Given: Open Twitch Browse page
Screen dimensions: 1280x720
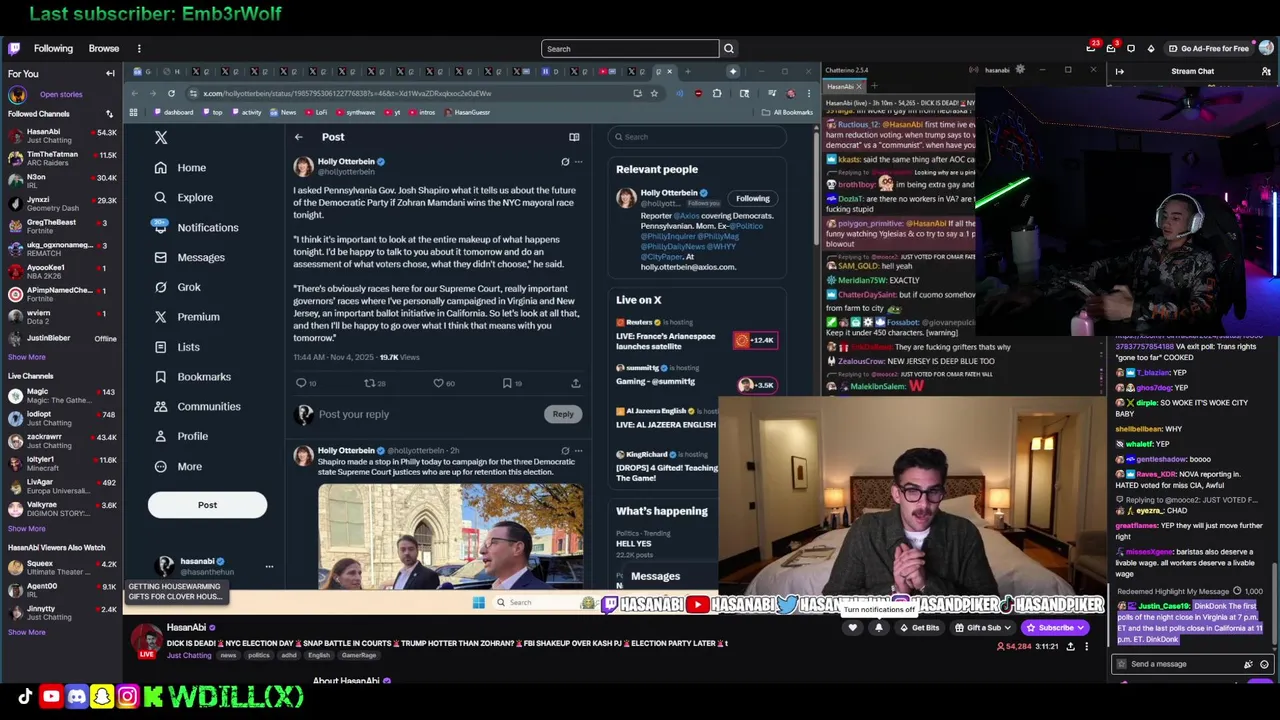Looking at the screenshot, I should point(103,48).
